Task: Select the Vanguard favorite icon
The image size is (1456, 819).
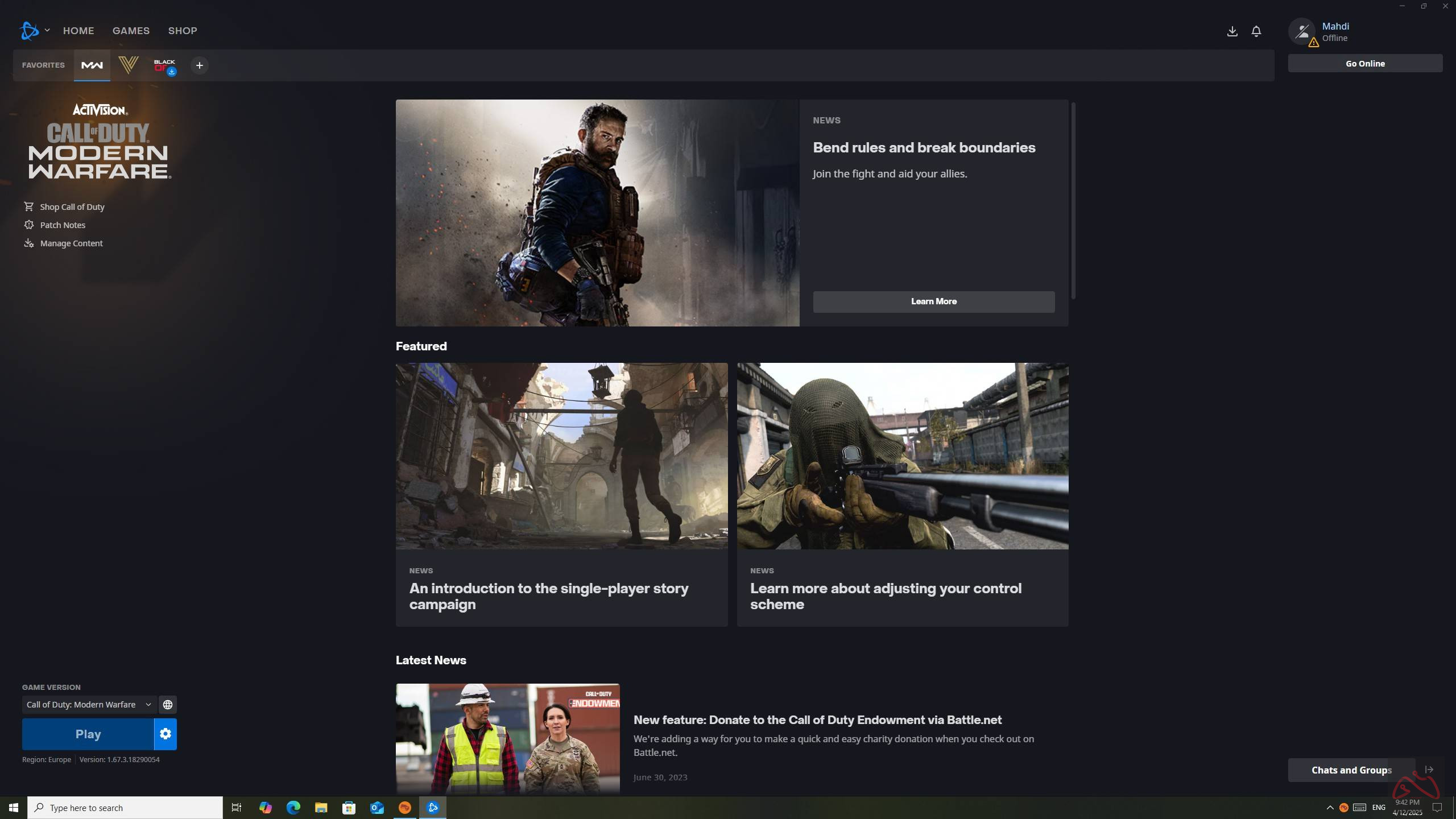Action: [129, 65]
